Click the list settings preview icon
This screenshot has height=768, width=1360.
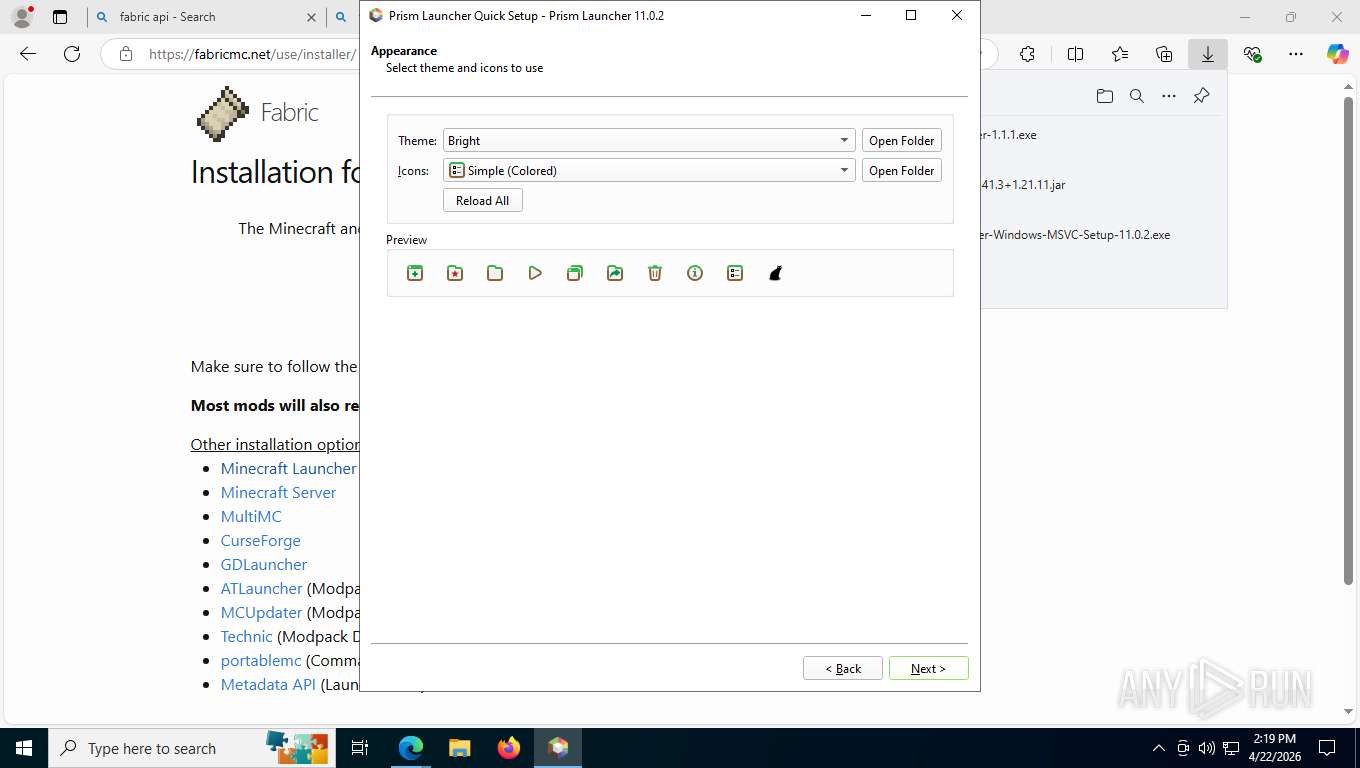(x=735, y=273)
